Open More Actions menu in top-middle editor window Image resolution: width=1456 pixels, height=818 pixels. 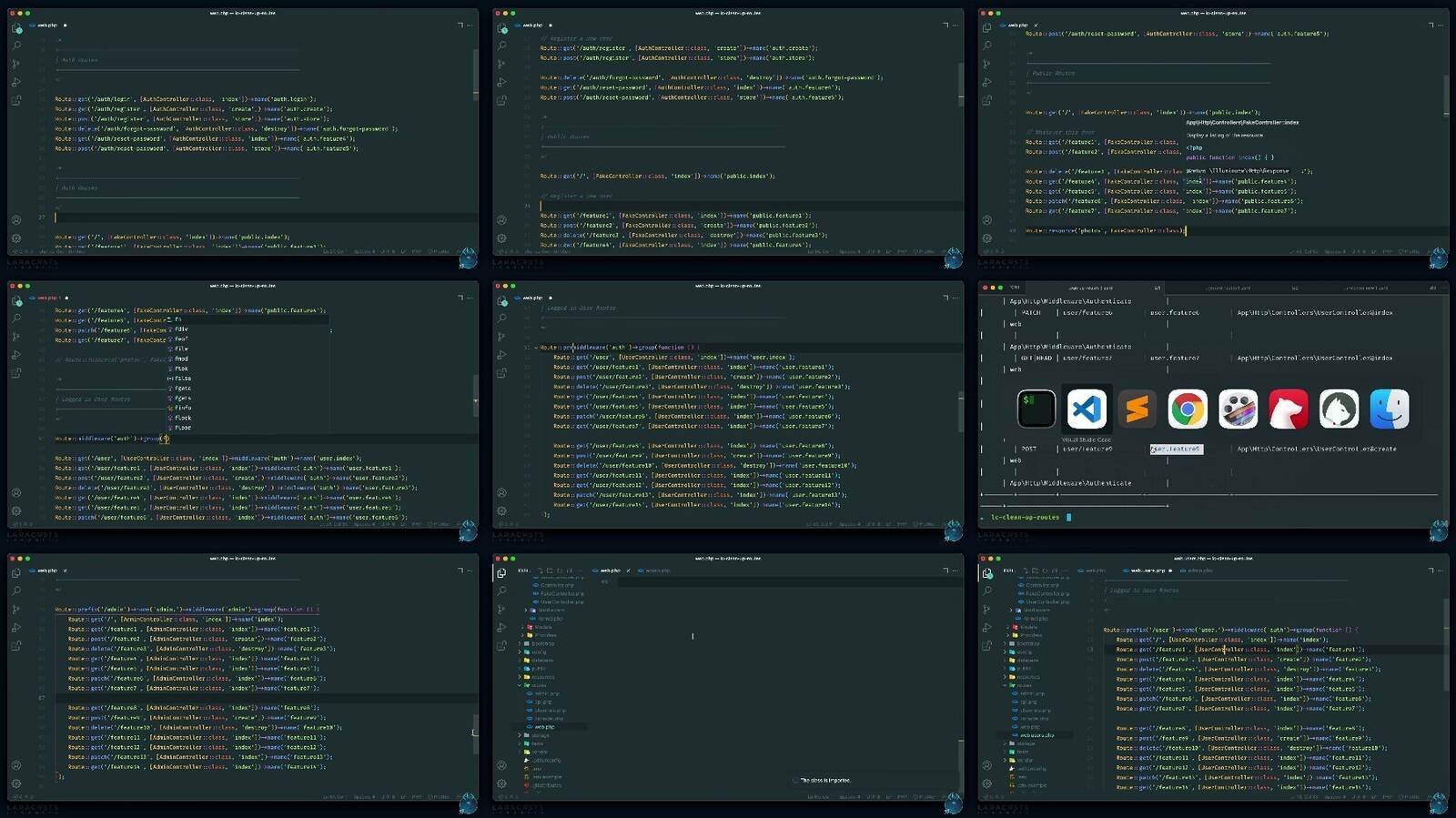(955, 25)
